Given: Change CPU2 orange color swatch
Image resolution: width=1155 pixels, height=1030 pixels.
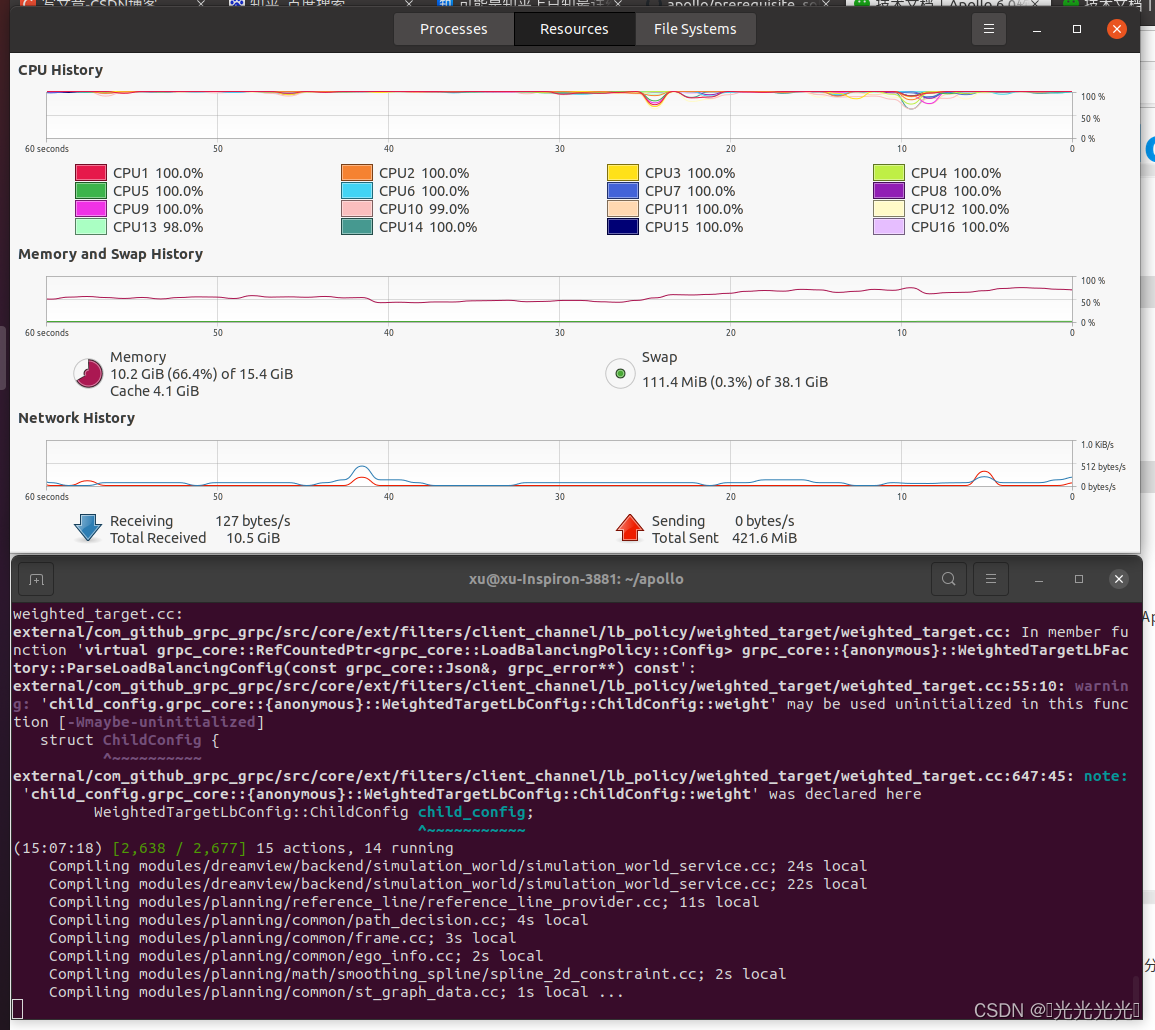Looking at the screenshot, I should pyautogui.click(x=357, y=172).
